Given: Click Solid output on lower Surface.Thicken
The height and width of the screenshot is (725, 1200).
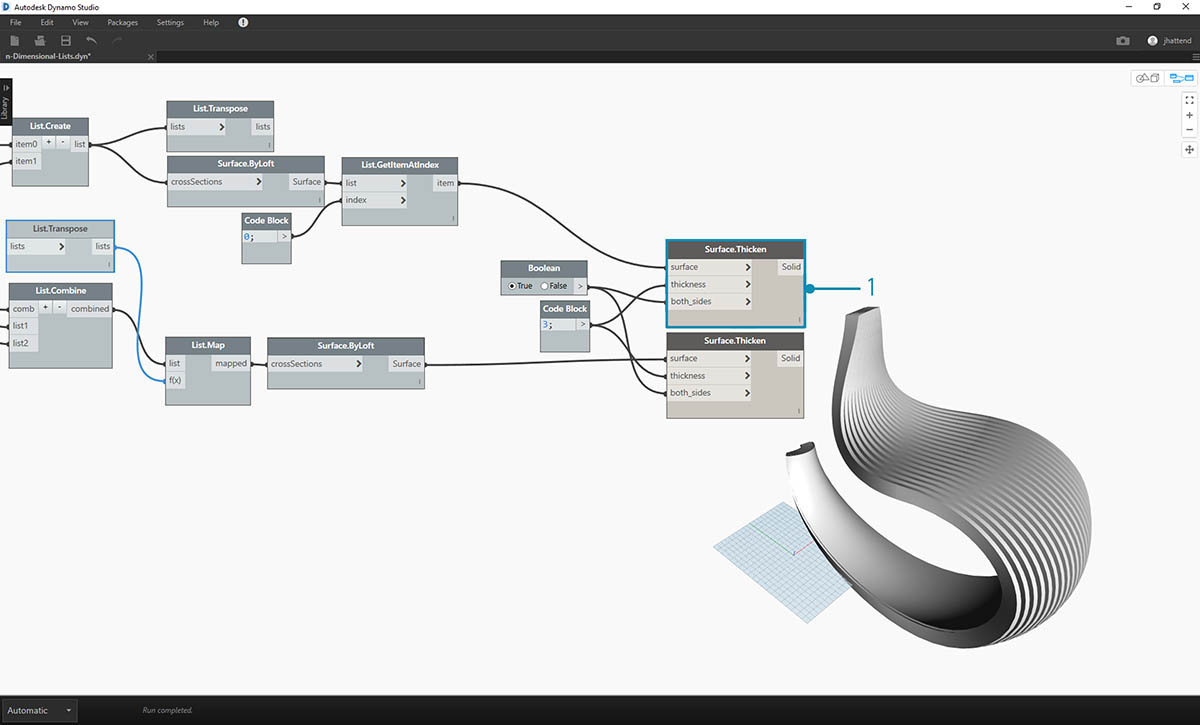Looking at the screenshot, I should pyautogui.click(x=790, y=358).
